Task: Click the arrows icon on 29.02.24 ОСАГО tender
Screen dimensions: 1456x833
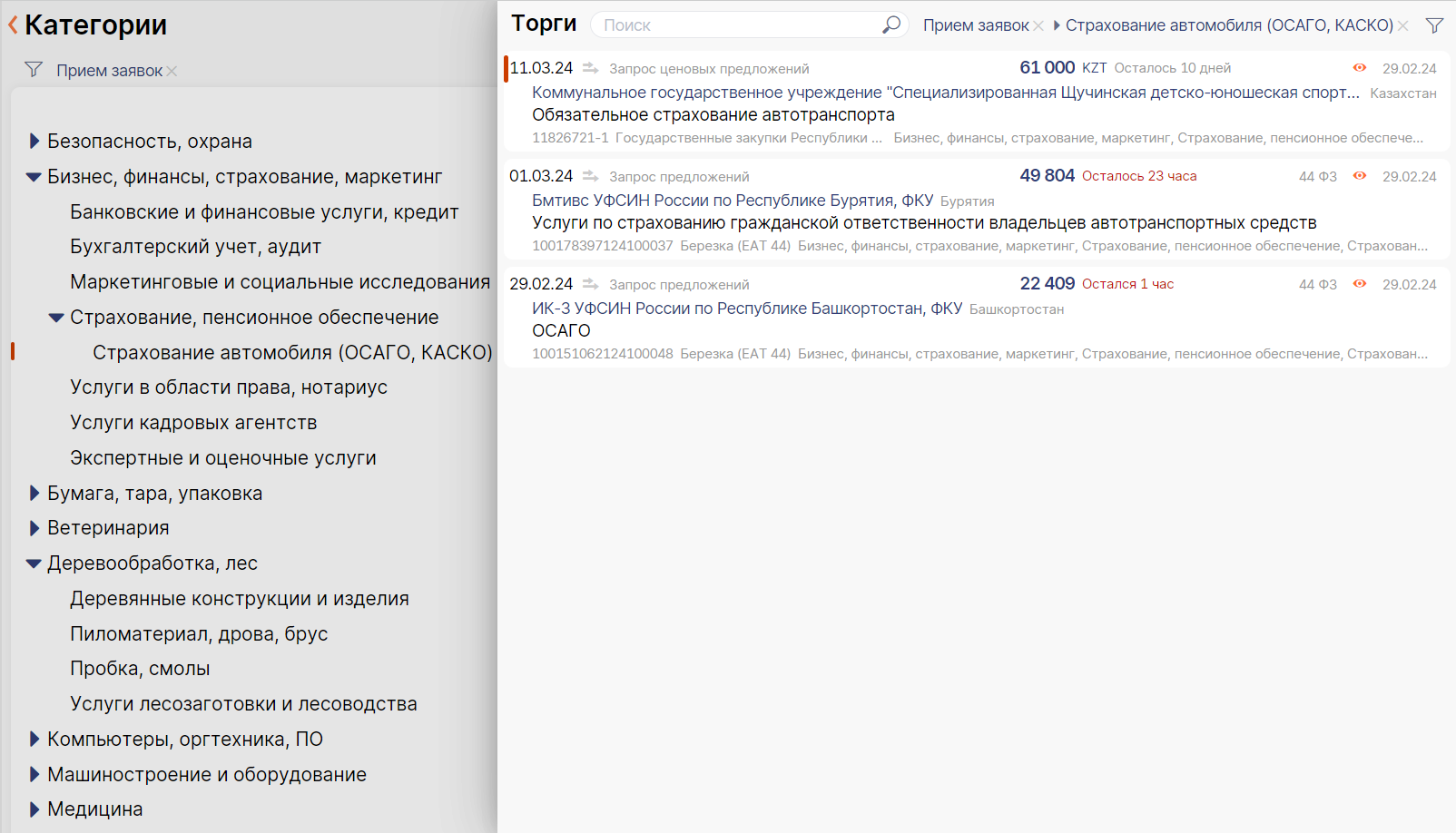Action: coord(590,284)
